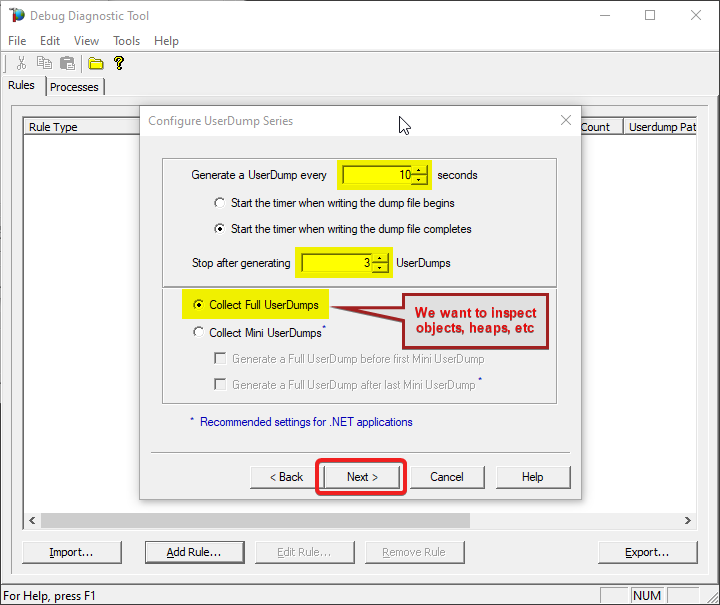Image resolution: width=720 pixels, height=605 pixels.
Task: Click the Debug Diagnostic Tool app icon
Action: [x=17, y=15]
